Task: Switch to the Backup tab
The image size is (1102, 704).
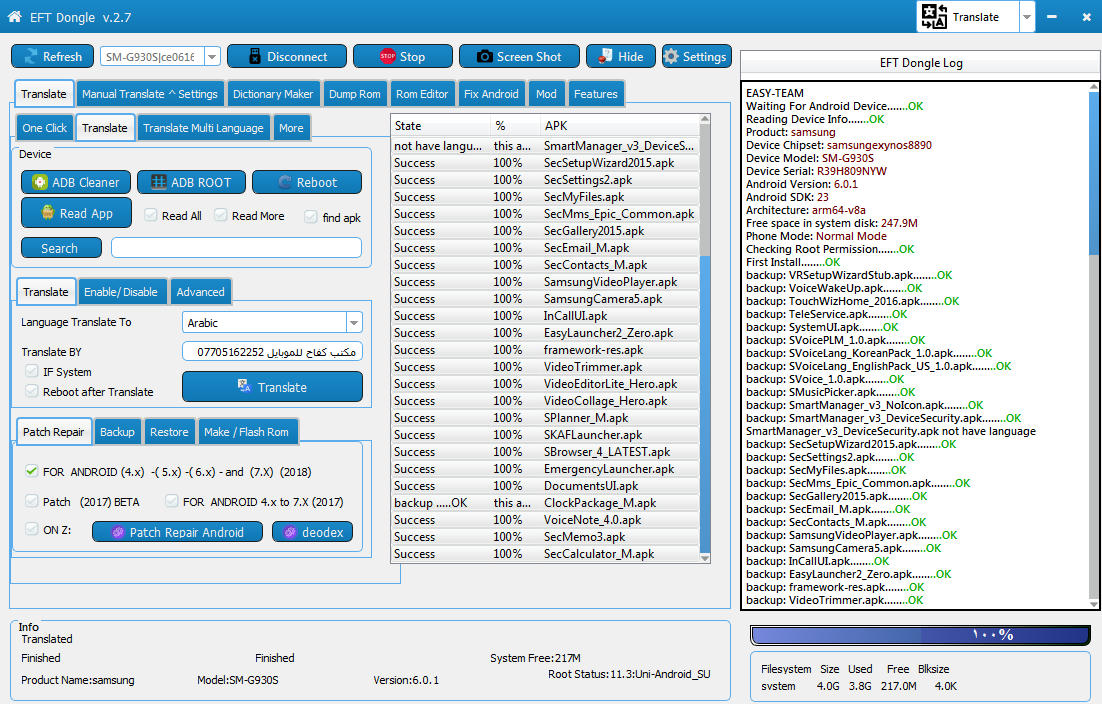Action: (117, 431)
